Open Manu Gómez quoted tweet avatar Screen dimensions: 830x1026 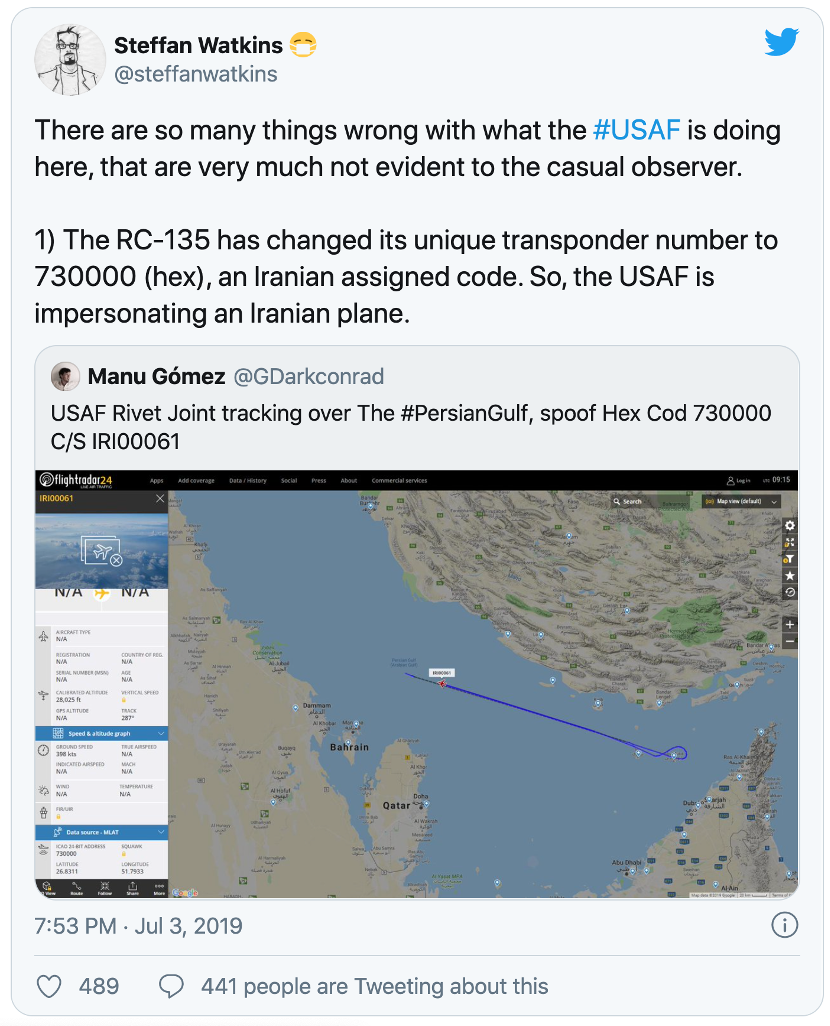pos(65,376)
